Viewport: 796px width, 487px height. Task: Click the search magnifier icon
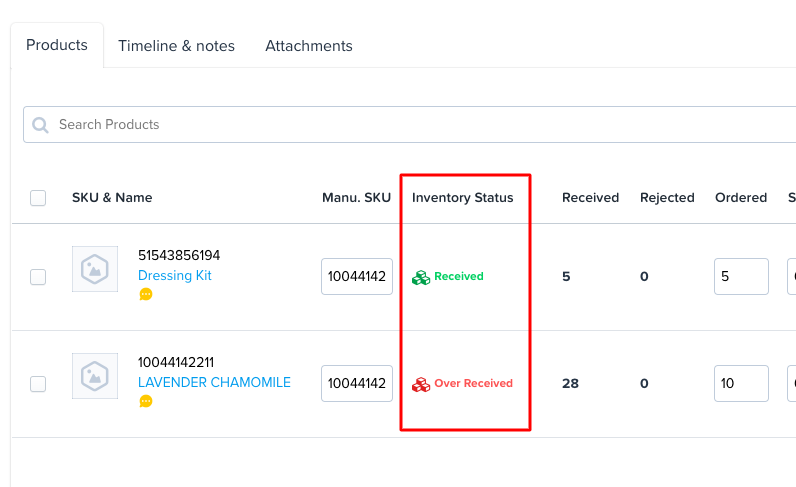coord(40,125)
